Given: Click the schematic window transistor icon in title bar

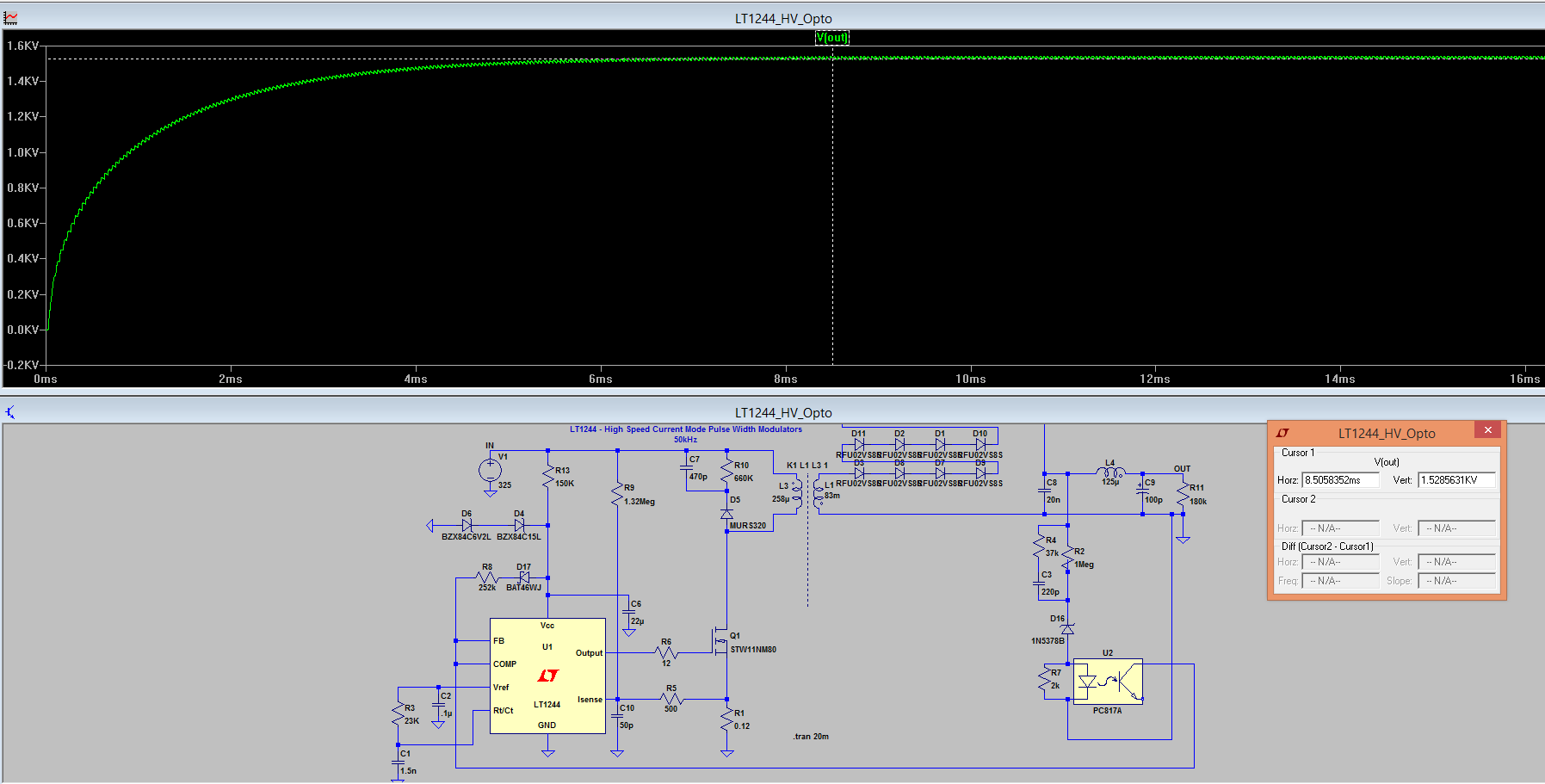Looking at the screenshot, I should point(10,412).
